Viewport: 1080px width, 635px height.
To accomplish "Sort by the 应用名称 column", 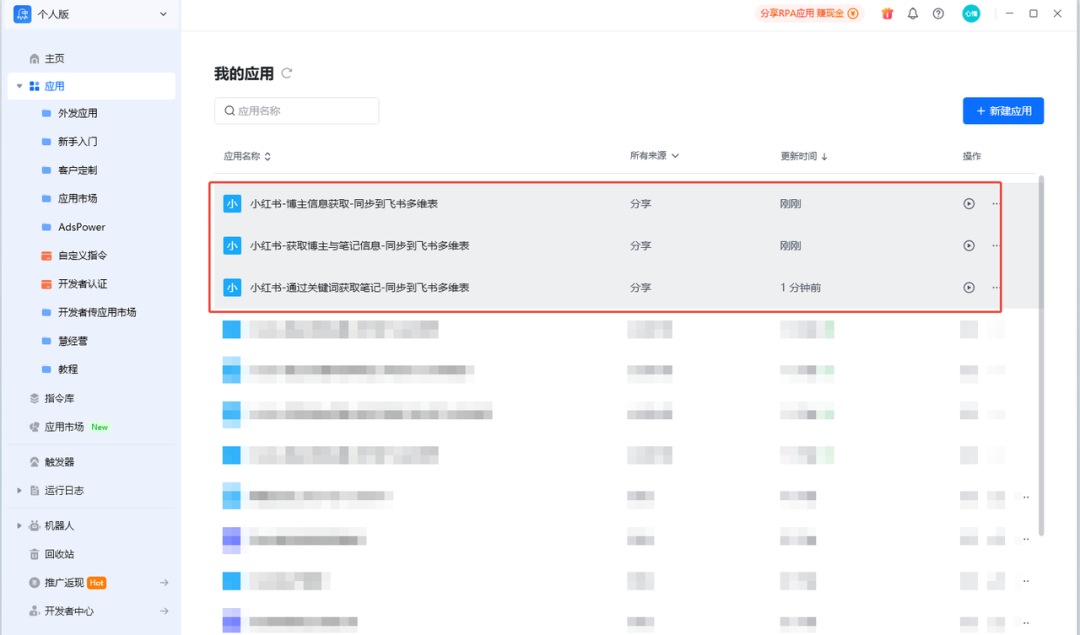I will pos(247,156).
